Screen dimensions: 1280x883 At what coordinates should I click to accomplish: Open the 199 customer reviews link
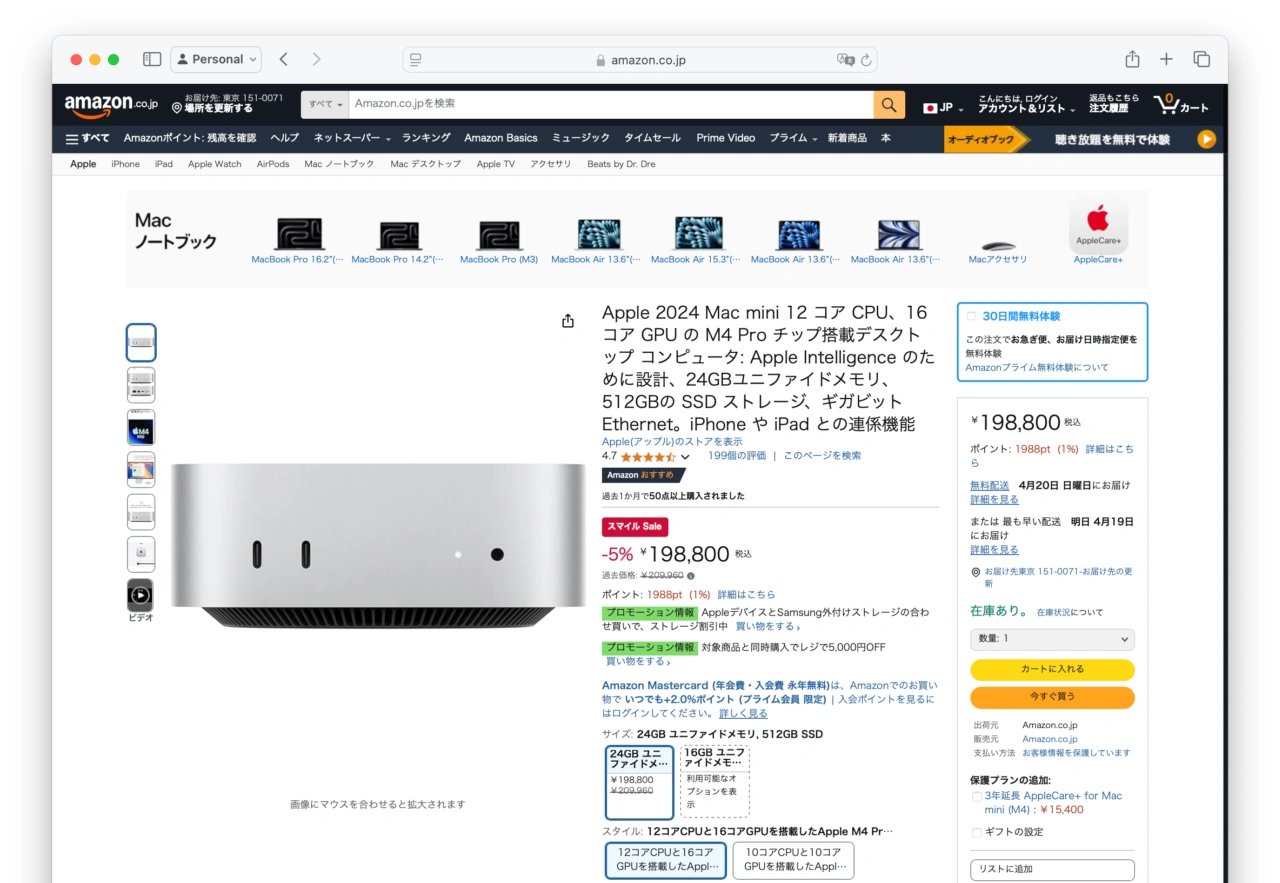click(737, 455)
